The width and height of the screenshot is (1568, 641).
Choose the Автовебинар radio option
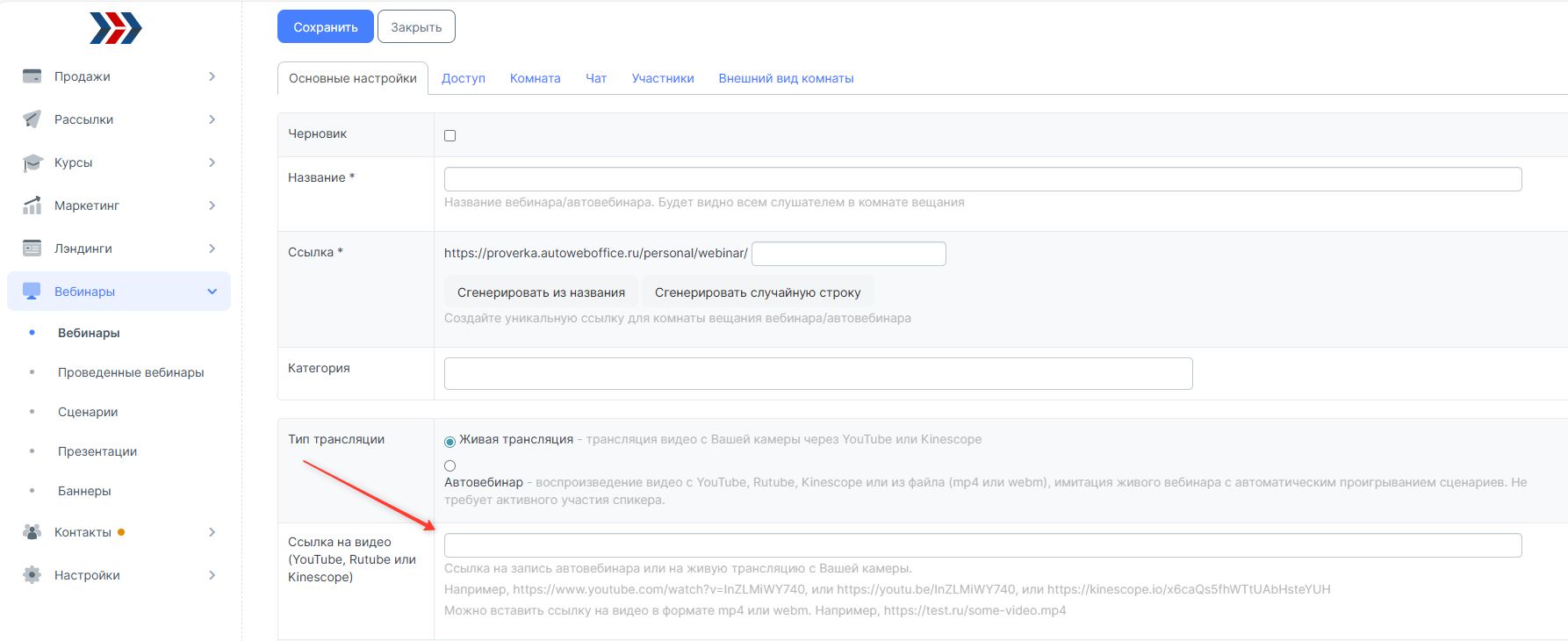(450, 466)
